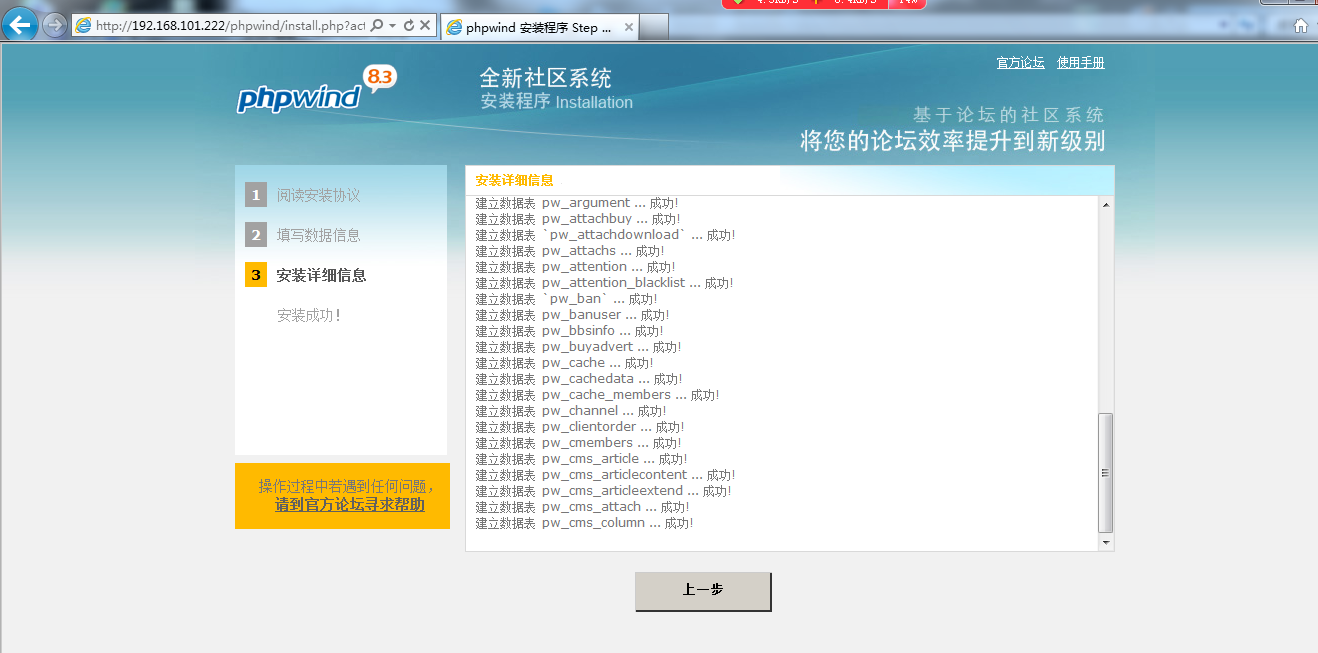Click the browser Back arrow button
This screenshot has height=653, width=1318.
[x=20, y=25]
